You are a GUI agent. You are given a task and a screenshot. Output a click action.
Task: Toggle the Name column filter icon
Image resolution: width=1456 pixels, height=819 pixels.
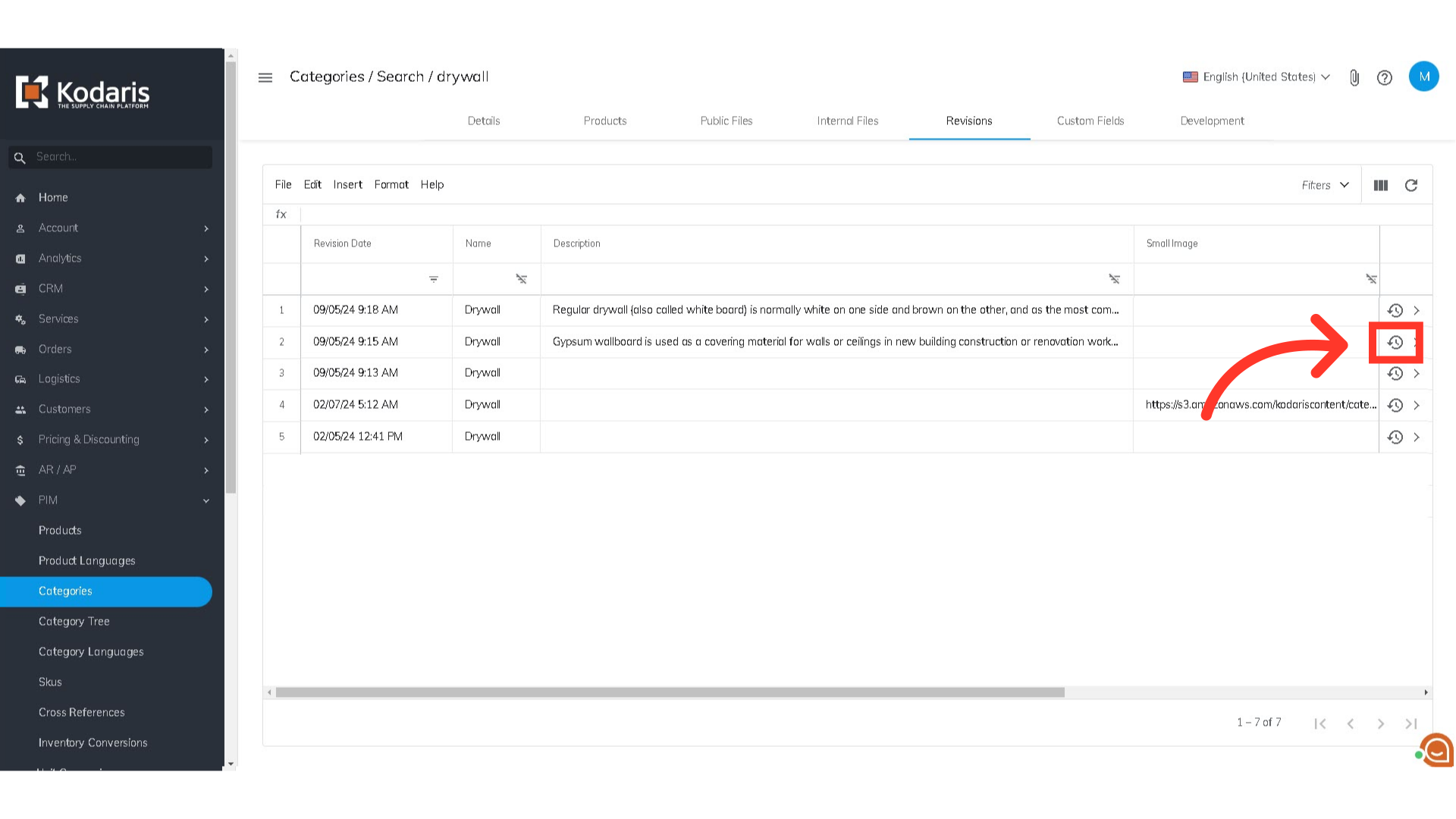(x=521, y=279)
